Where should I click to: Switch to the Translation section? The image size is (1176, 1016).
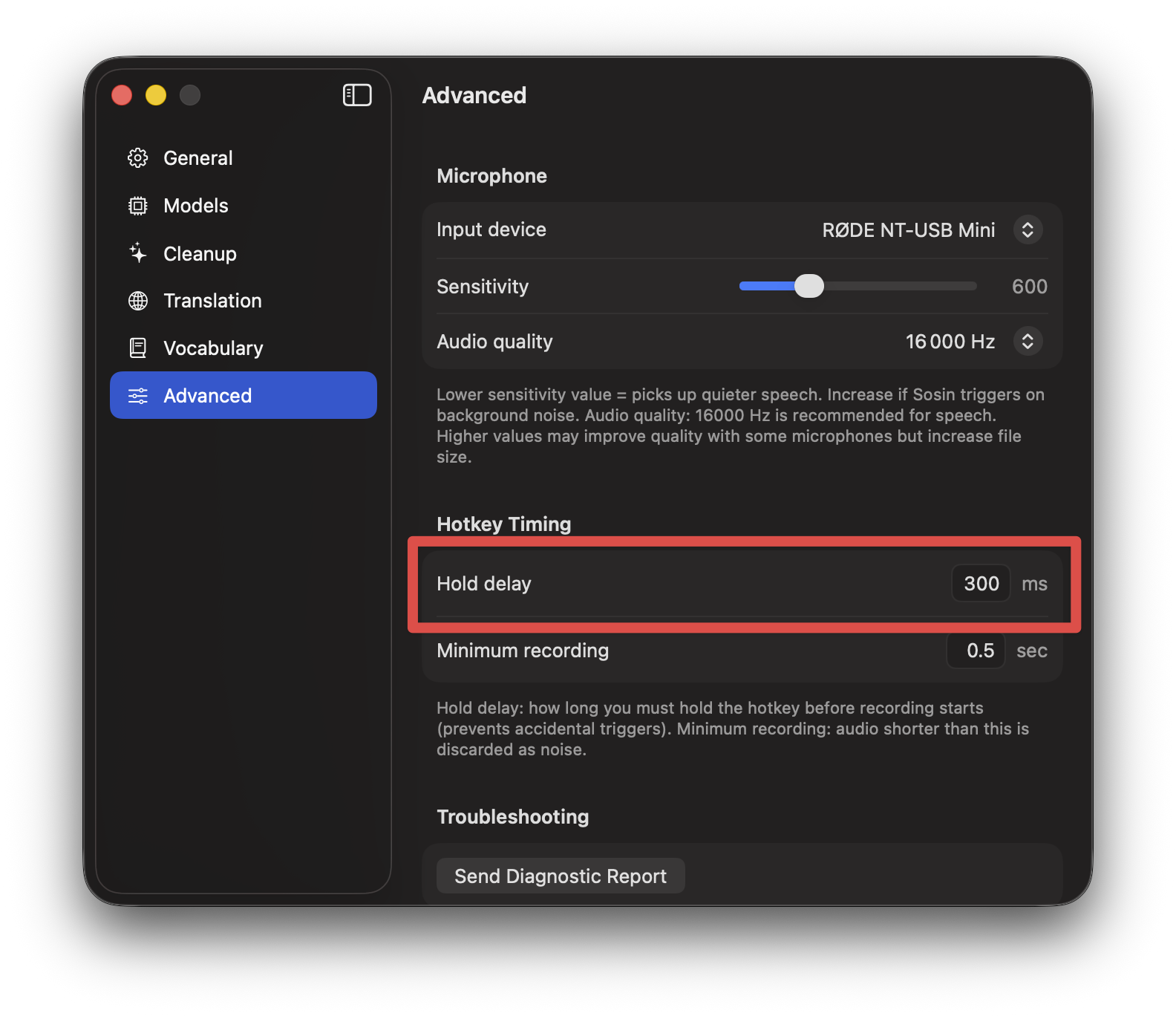[212, 301]
